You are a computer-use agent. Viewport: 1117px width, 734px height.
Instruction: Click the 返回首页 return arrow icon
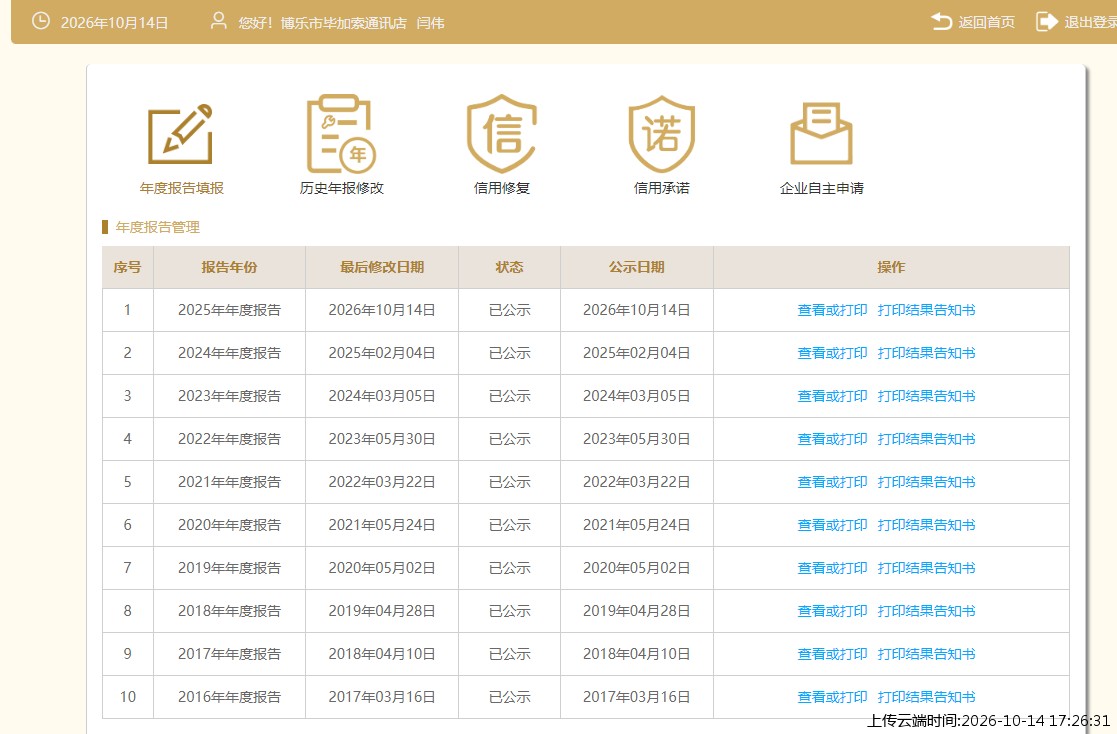942,21
